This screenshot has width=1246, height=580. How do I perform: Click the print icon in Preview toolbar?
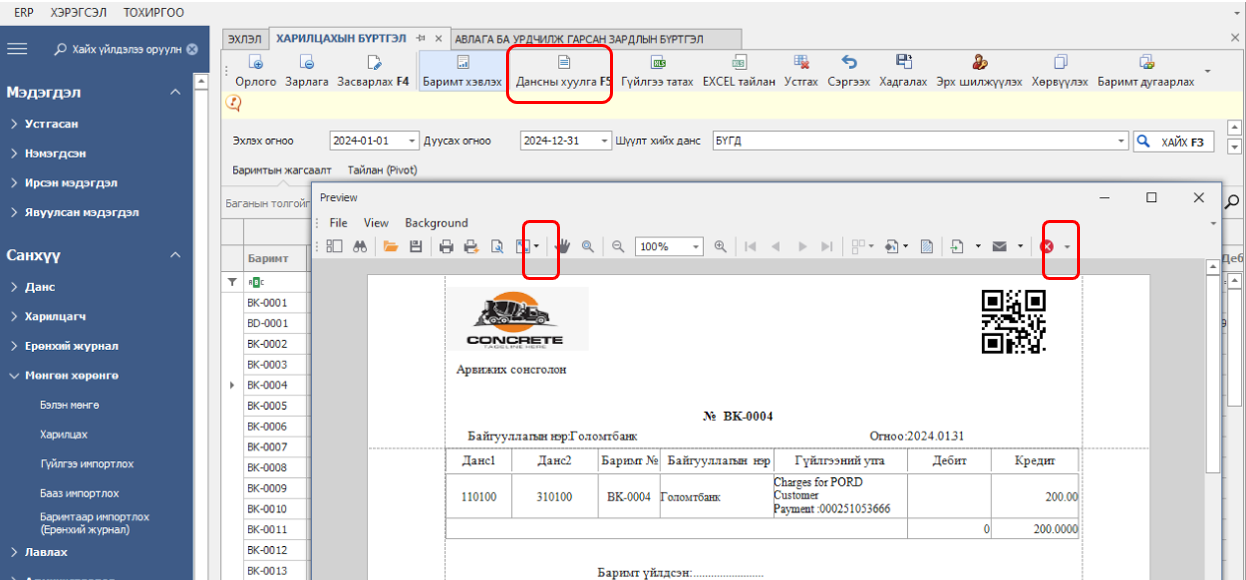[446, 246]
